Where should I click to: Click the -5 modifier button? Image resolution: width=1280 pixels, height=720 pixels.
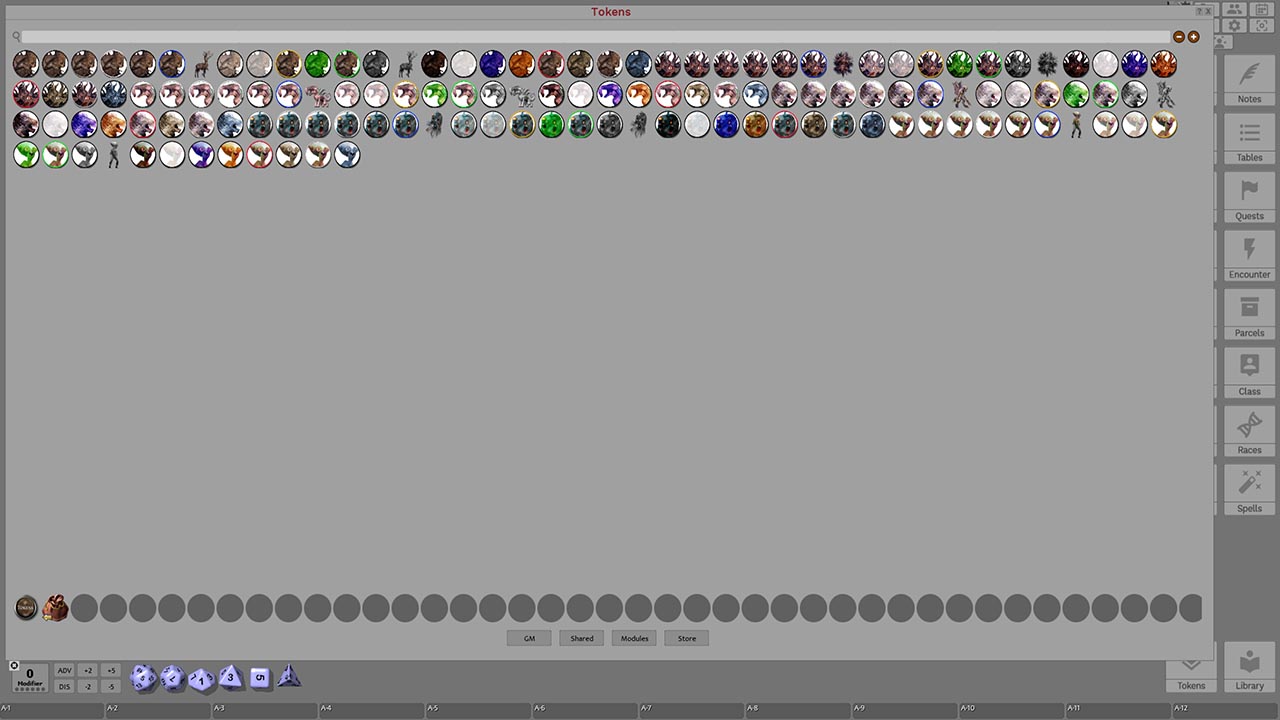(110, 686)
